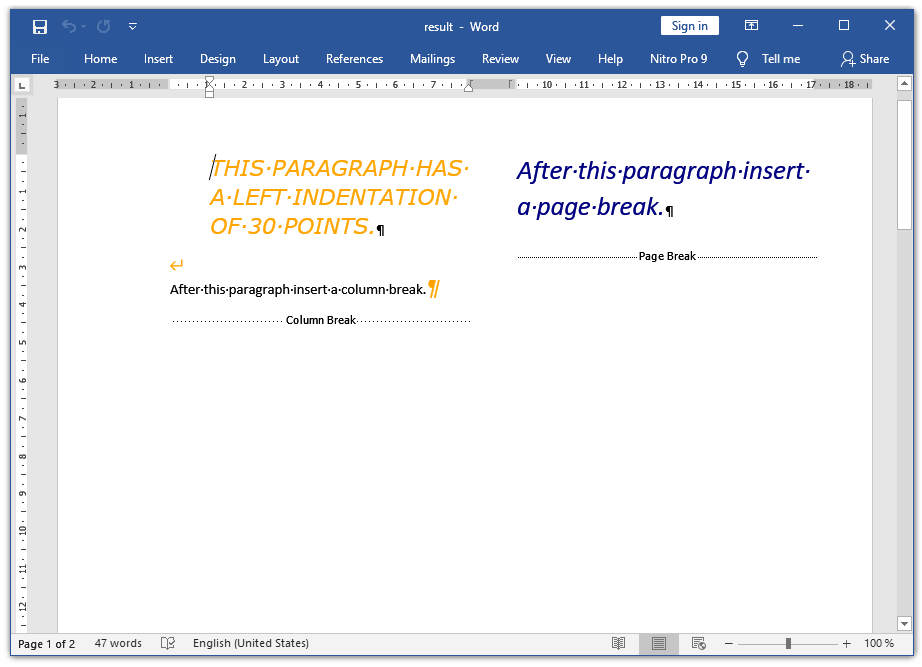Click the vertical scrollbar down arrow

click(904, 623)
